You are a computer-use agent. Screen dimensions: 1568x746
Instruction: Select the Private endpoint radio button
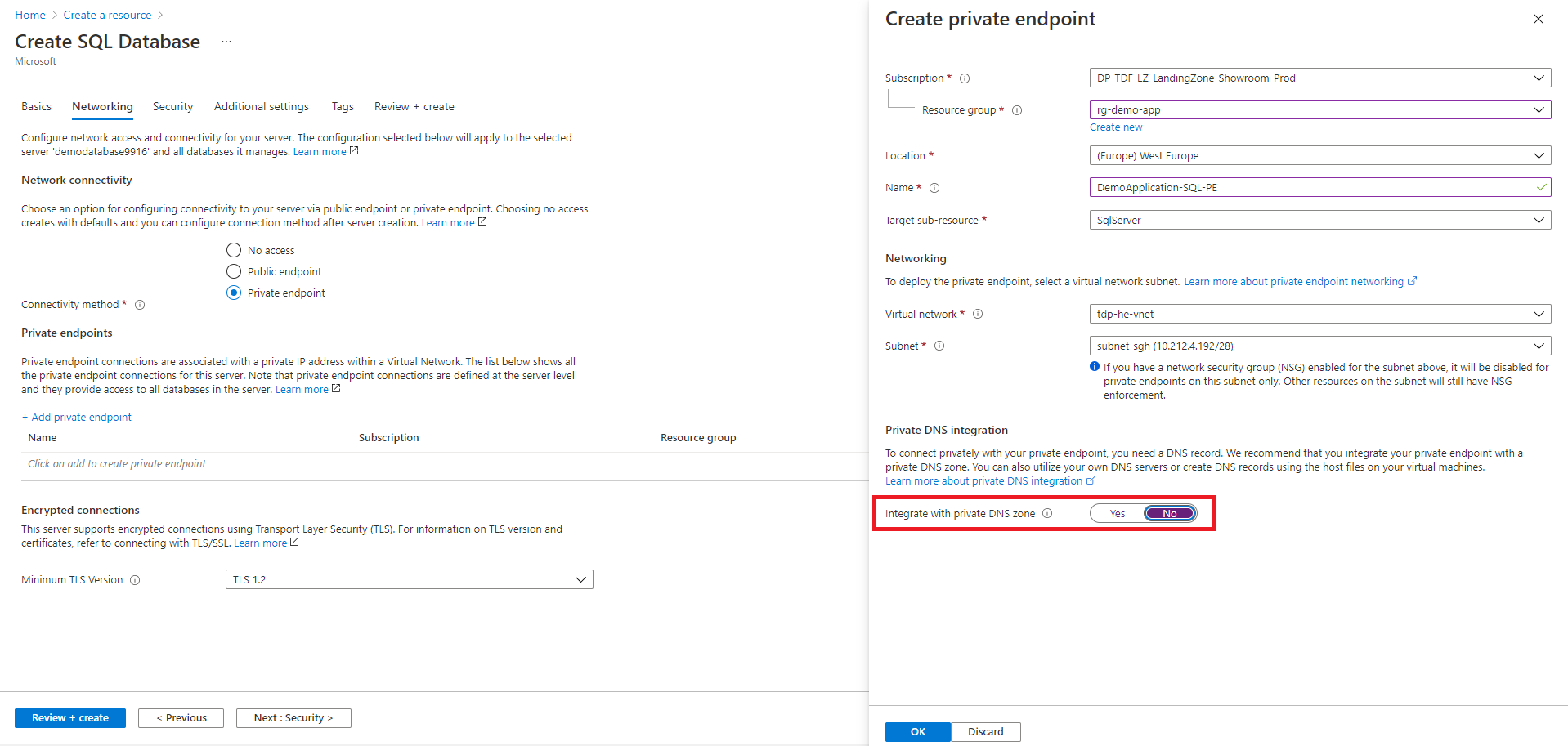point(234,293)
